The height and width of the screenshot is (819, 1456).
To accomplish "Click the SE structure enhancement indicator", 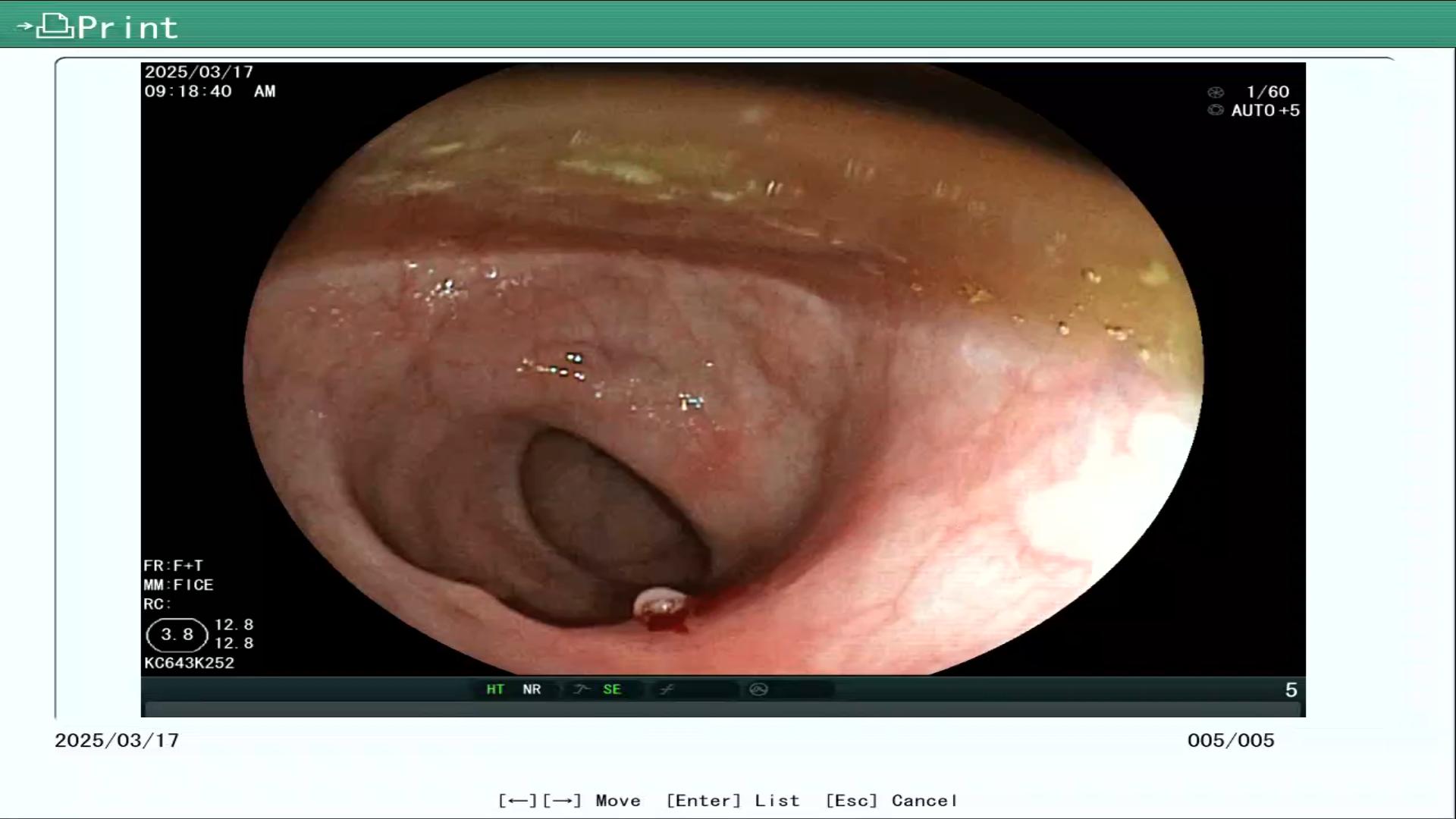I will tap(612, 689).
